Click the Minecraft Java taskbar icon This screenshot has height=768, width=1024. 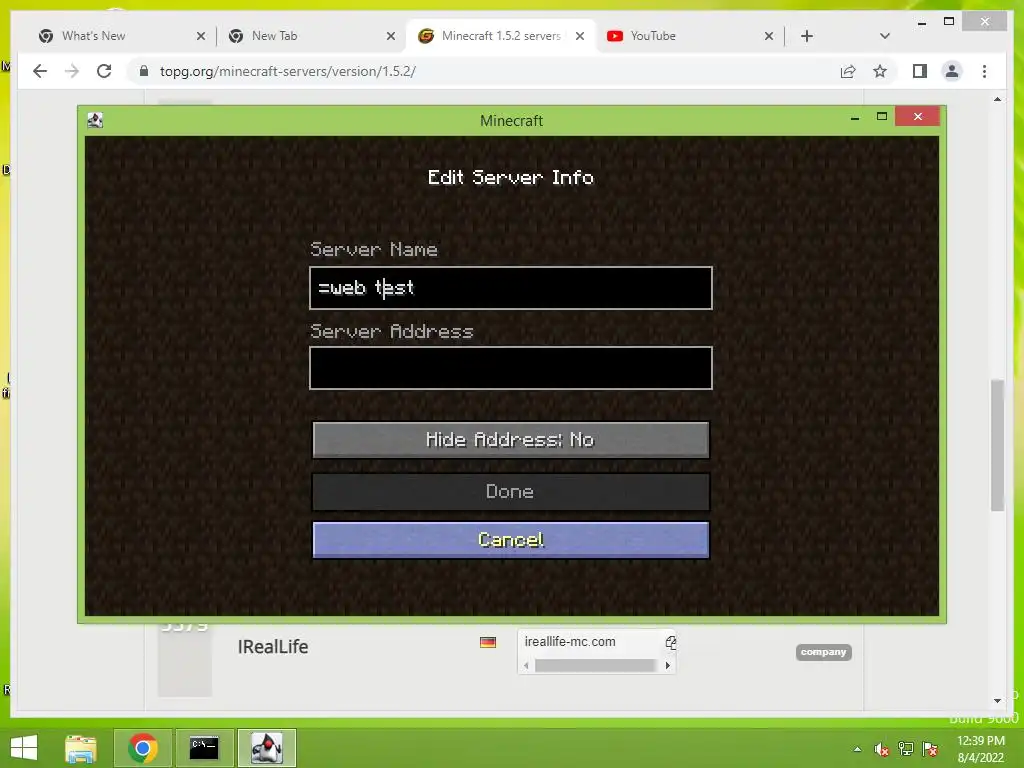click(266, 748)
